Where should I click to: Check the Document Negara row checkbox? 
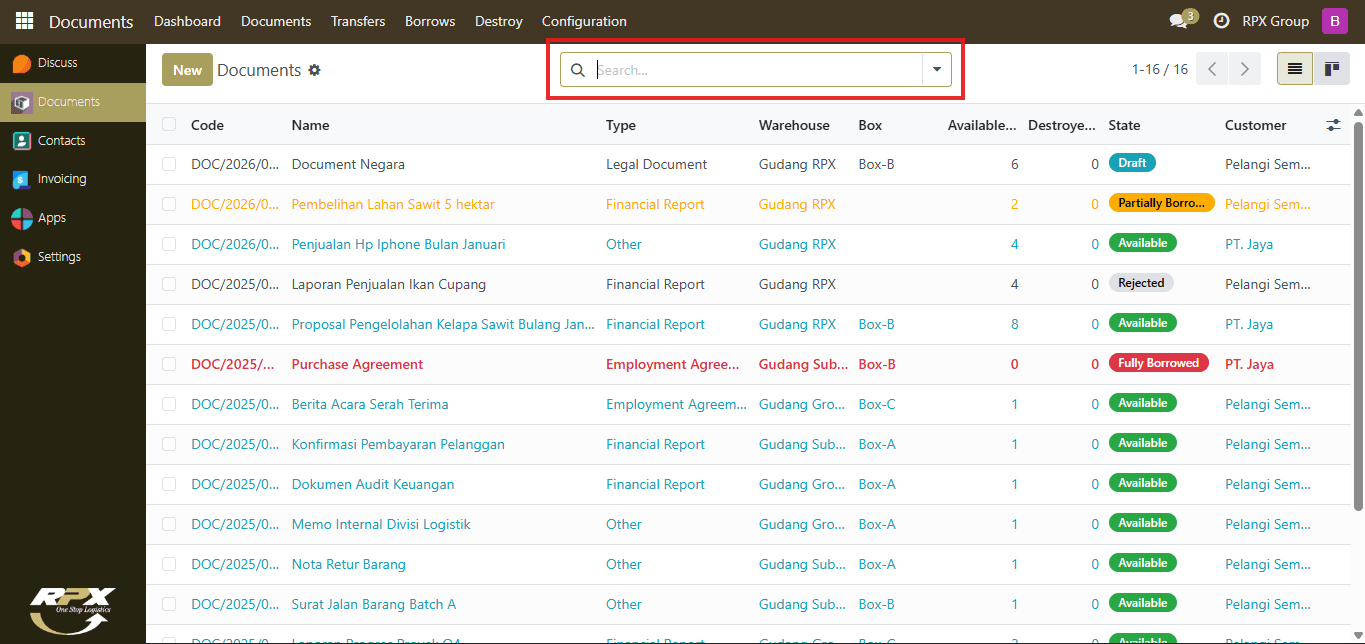[169, 164]
